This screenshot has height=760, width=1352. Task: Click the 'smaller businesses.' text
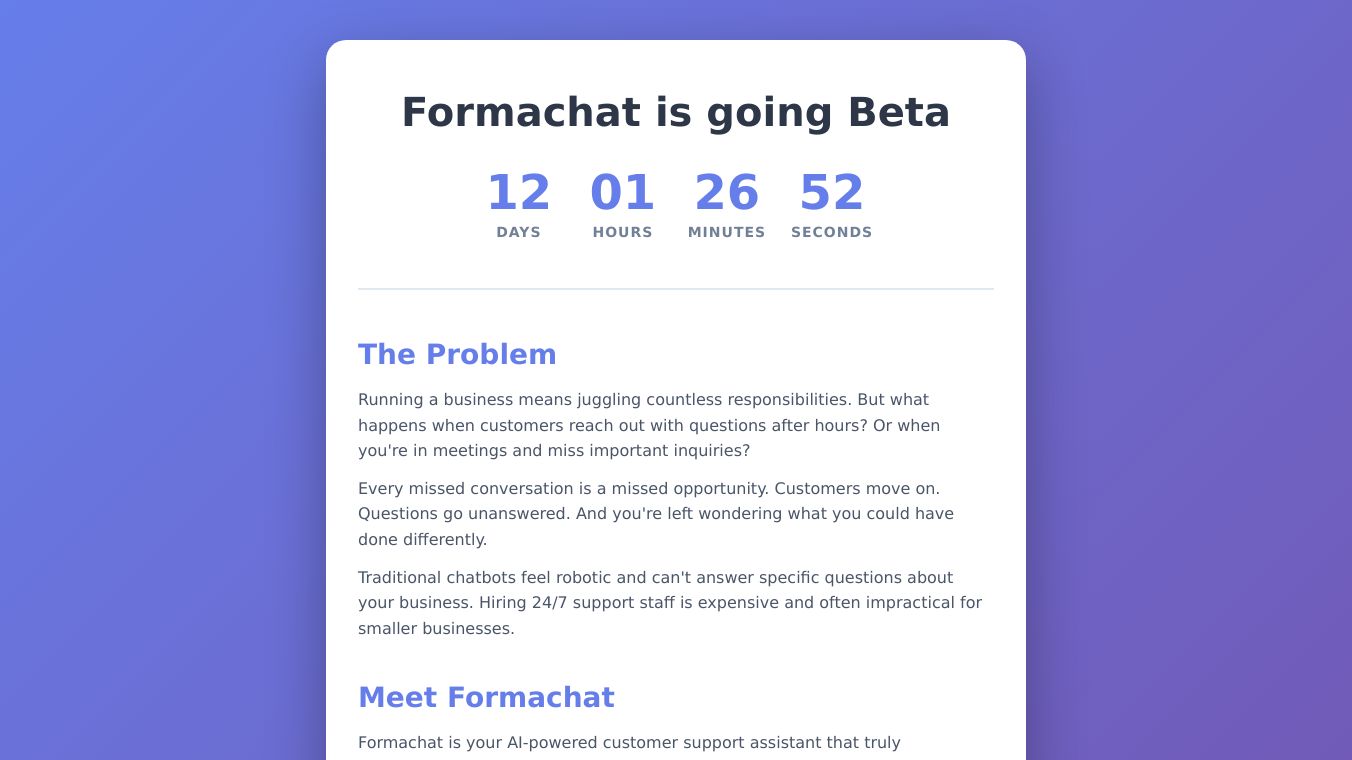click(x=436, y=629)
